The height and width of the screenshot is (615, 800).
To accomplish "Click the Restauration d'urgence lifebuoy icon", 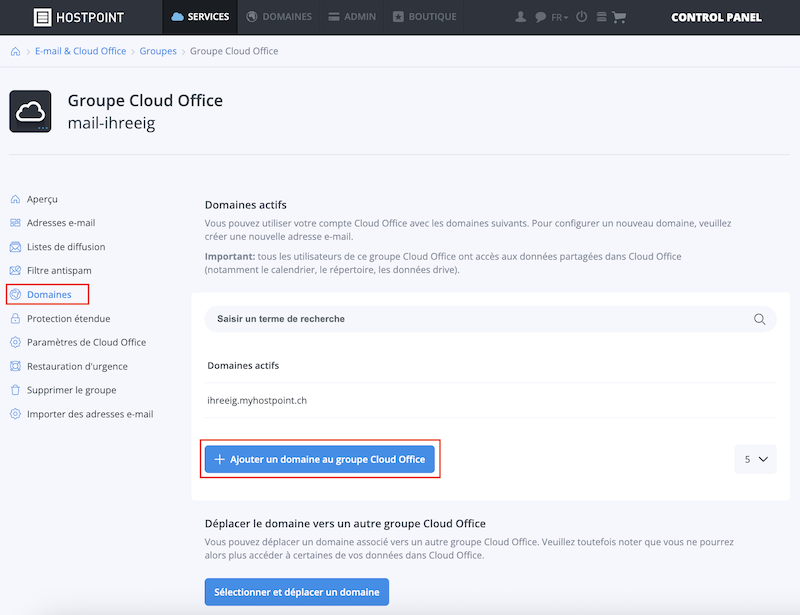I will 15,366.
